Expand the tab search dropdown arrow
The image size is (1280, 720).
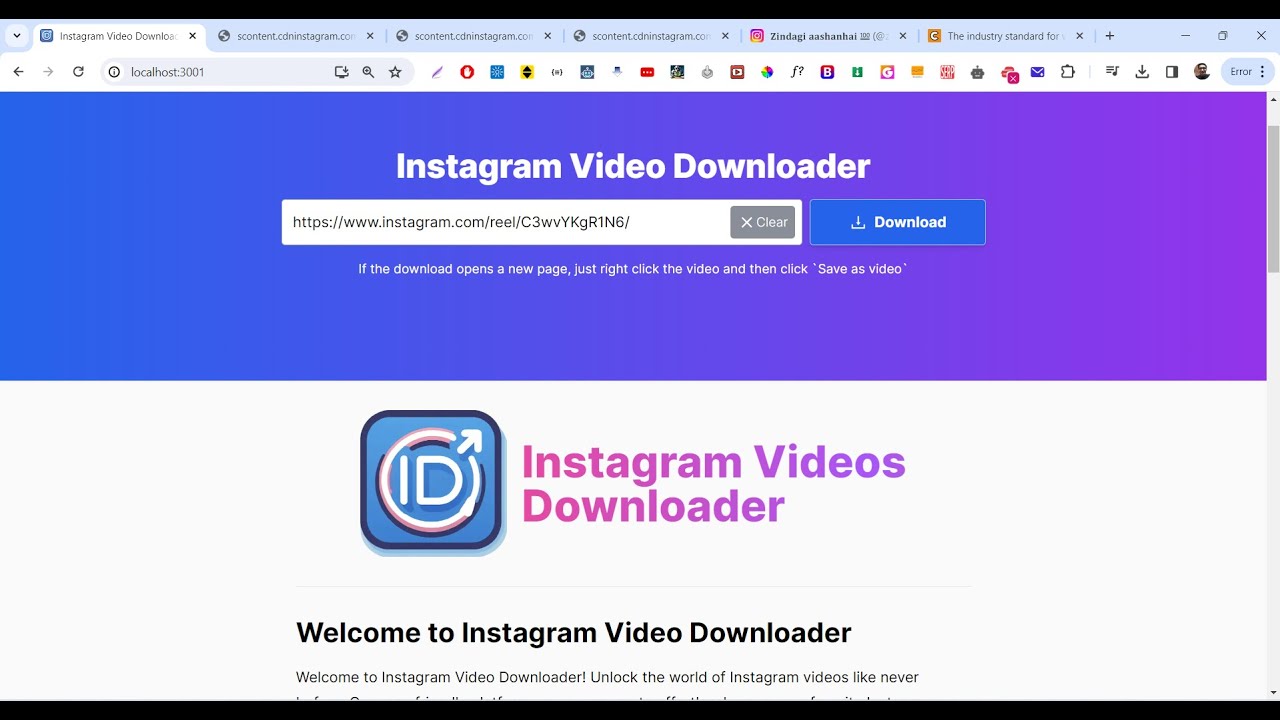(17, 36)
